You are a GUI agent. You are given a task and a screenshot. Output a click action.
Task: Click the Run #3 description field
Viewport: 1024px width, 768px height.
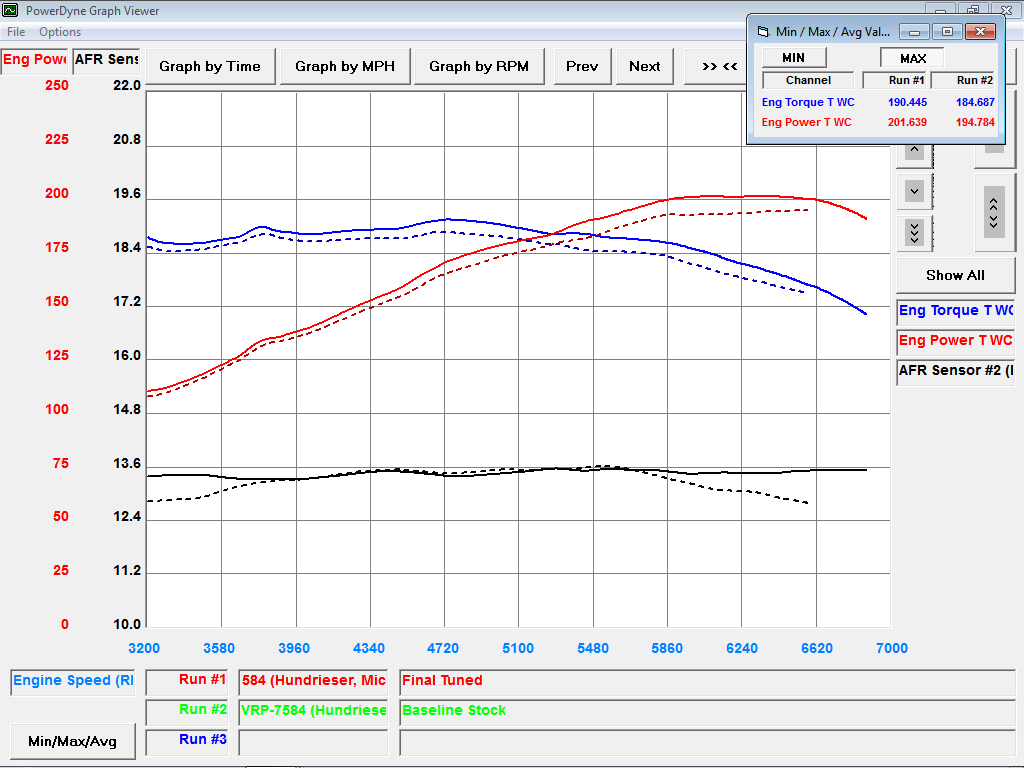click(x=707, y=743)
